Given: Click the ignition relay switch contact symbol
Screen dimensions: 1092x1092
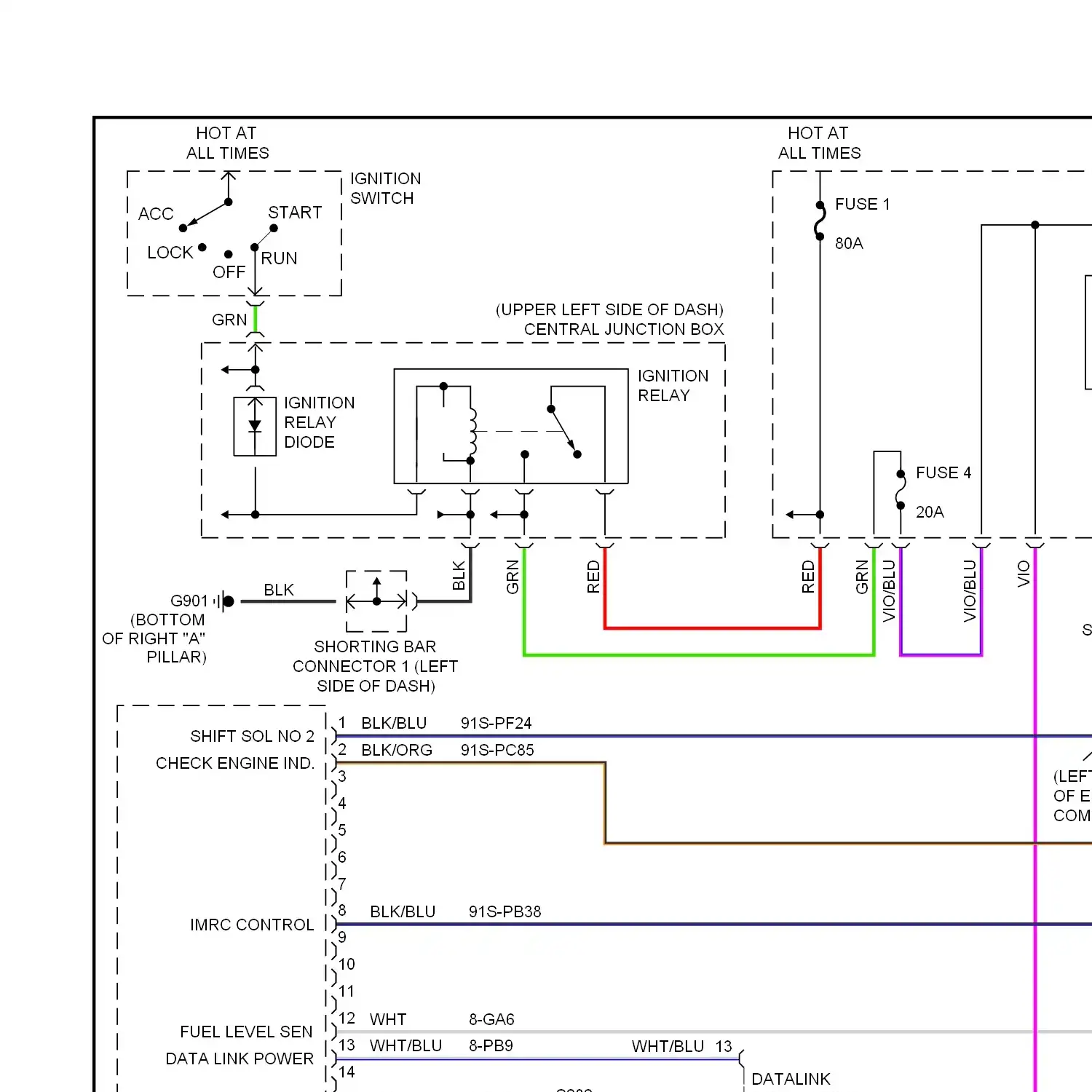Looking at the screenshot, I should coord(564,431).
